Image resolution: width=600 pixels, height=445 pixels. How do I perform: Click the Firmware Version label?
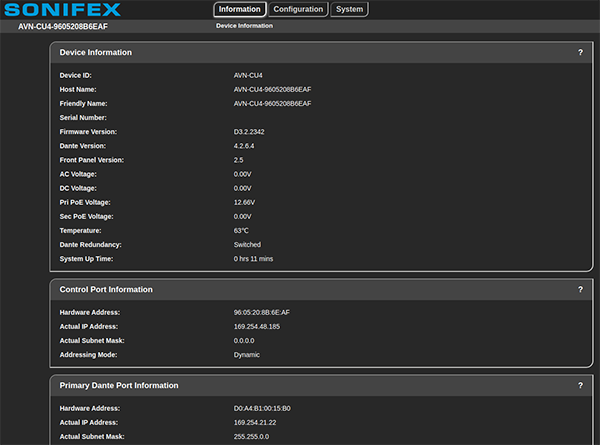[x=88, y=132]
